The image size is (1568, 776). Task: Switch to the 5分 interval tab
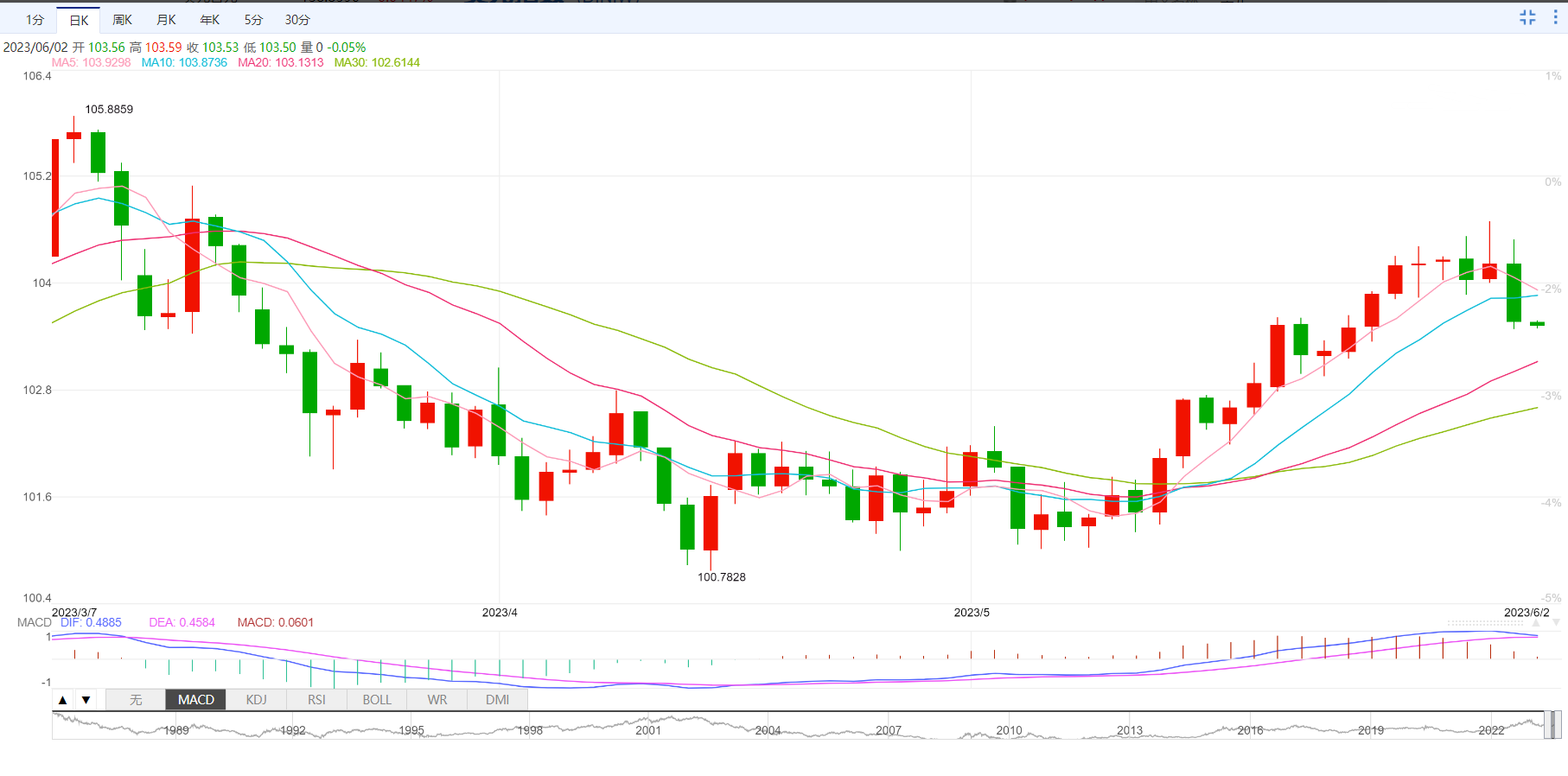pyautogui.click(x=252, y=20)
